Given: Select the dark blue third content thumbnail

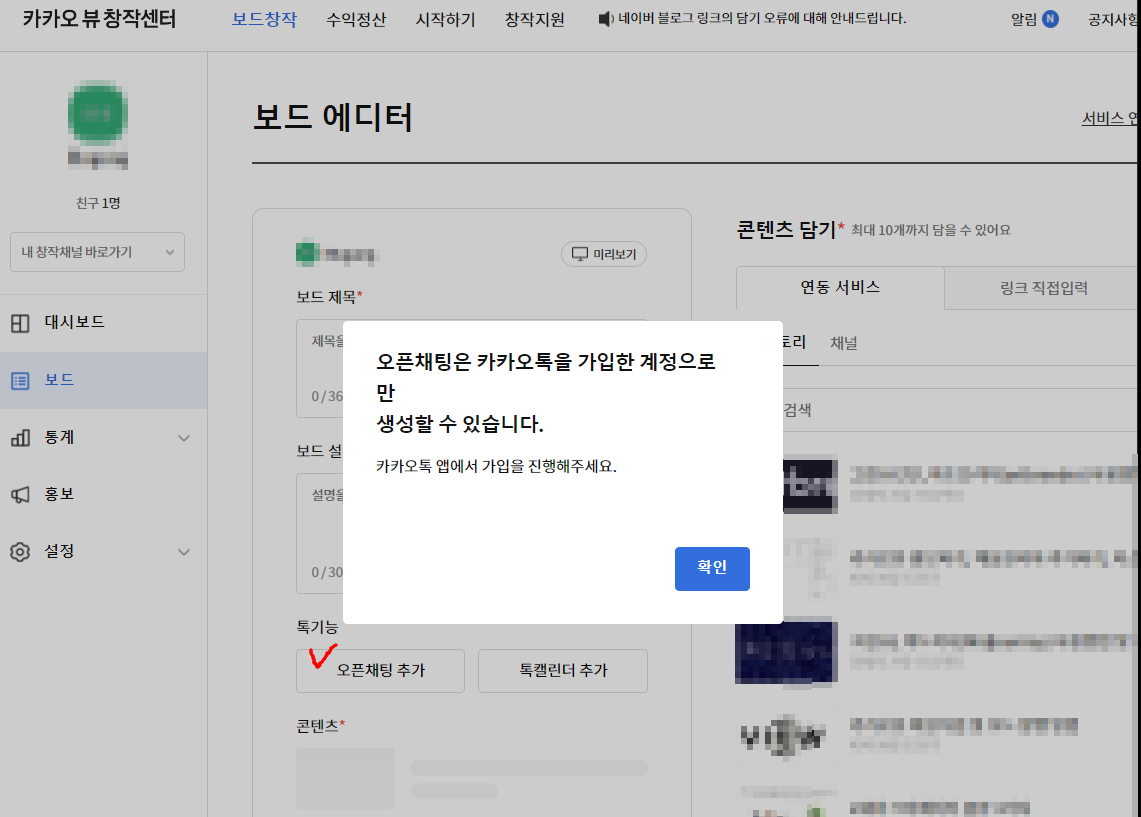Looking at the screenshot, I should pos(787,652).
